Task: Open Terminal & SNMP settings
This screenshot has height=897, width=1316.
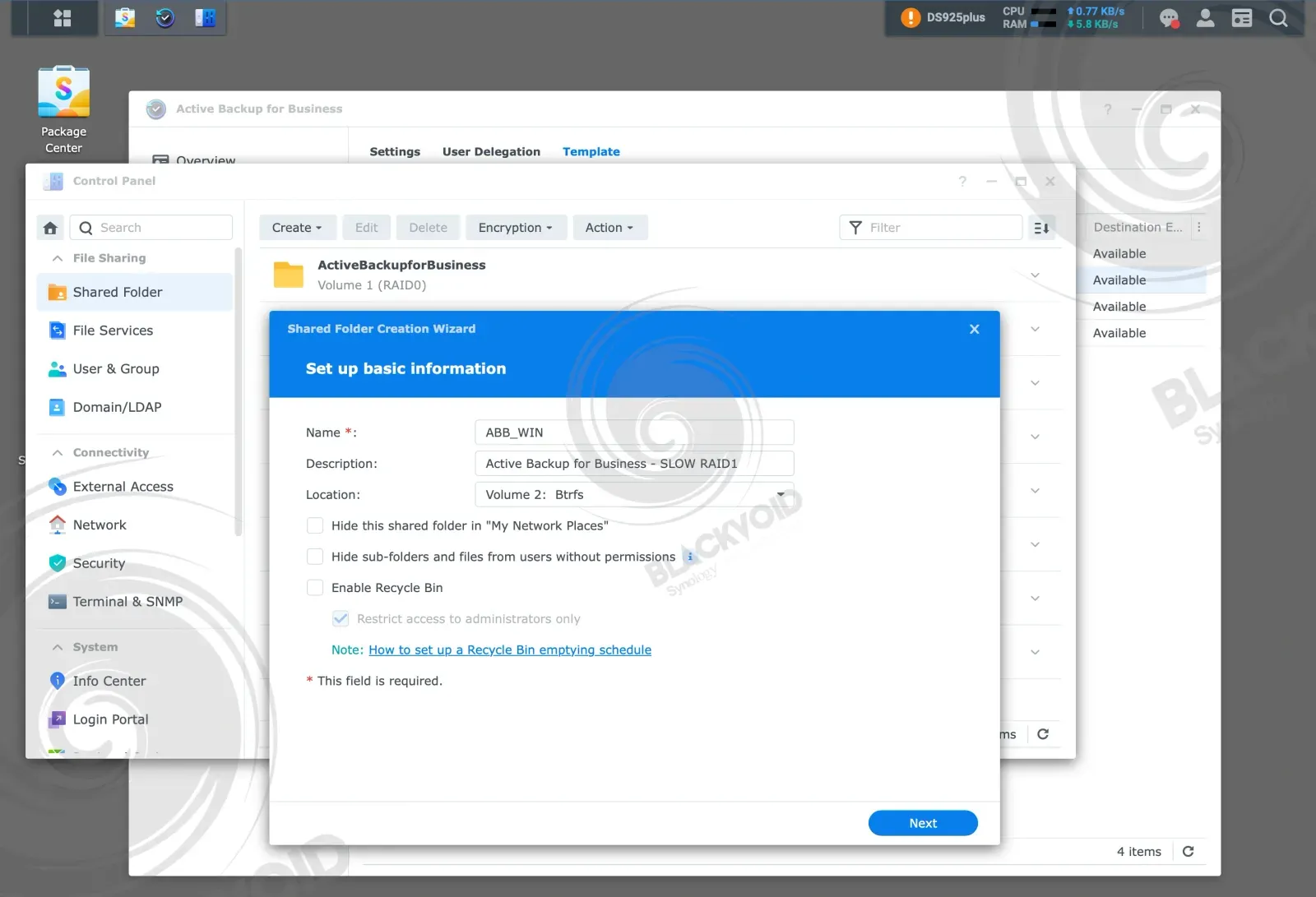Action: [x=135, y=602]
